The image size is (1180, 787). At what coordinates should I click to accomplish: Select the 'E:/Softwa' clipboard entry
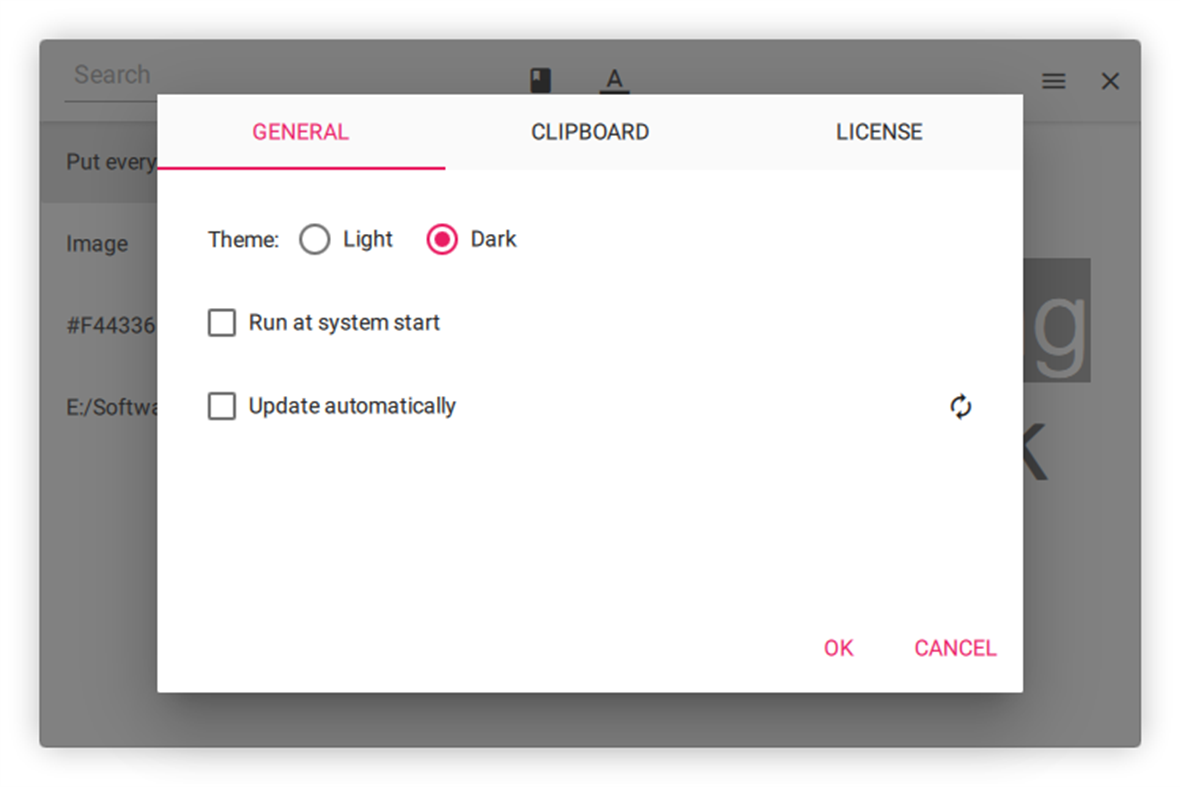(99, 407)
